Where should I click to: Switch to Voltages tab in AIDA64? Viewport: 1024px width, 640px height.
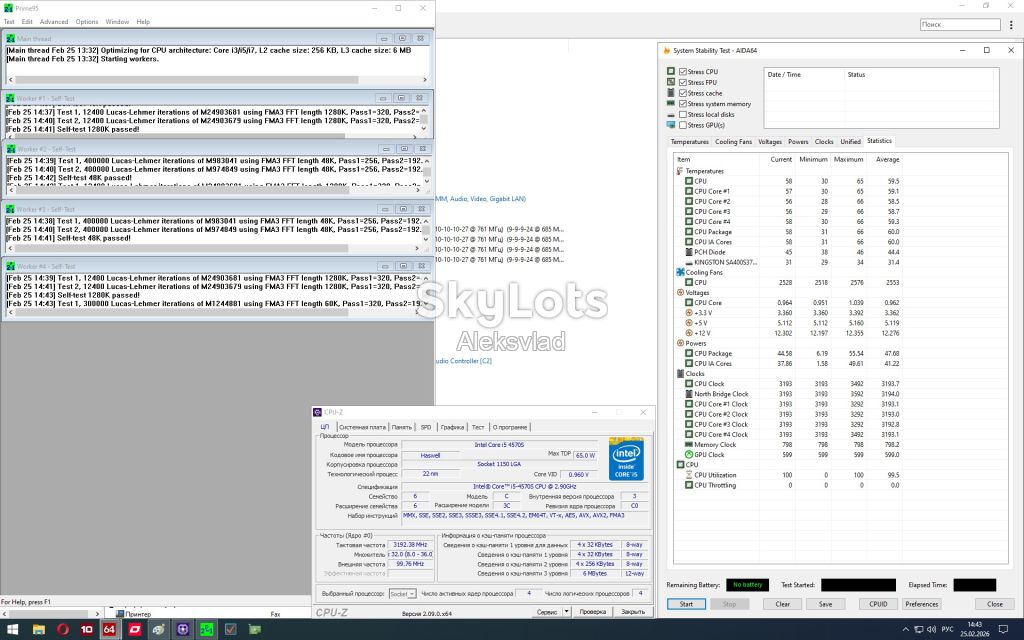pos(770,142)
